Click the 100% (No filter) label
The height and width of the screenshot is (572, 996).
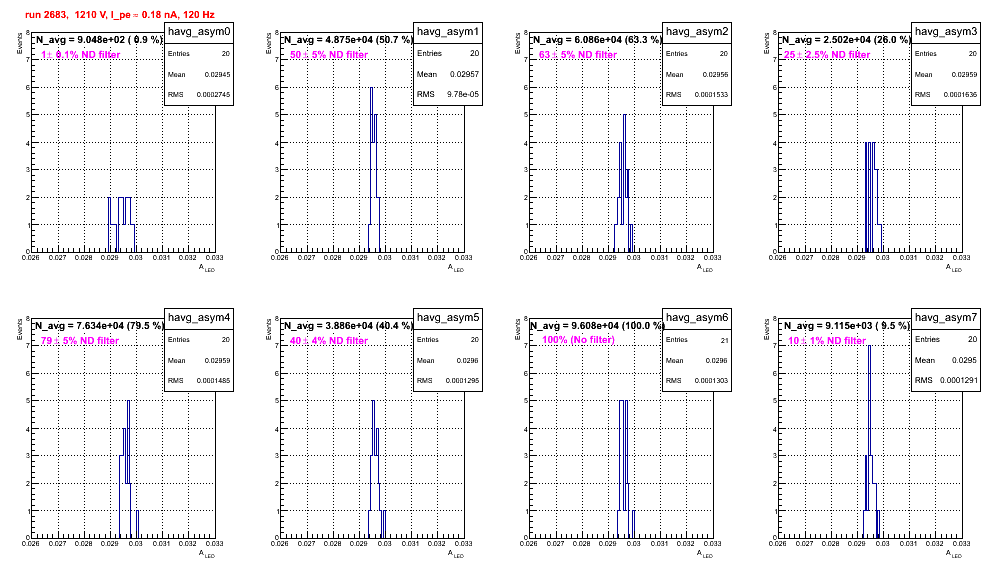pos(578,339)
